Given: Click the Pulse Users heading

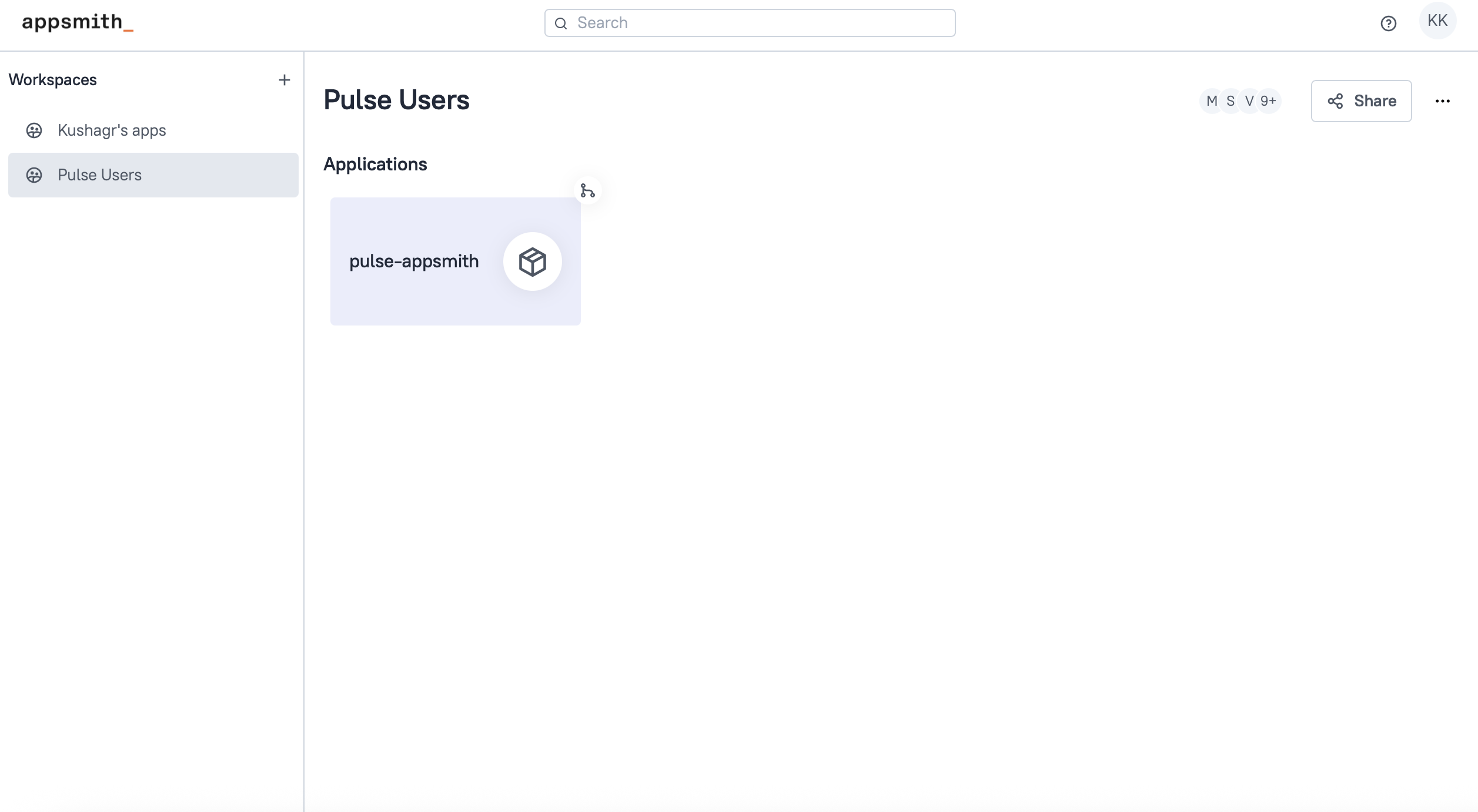Looking at the screenshot, I should tap(396, 100).
